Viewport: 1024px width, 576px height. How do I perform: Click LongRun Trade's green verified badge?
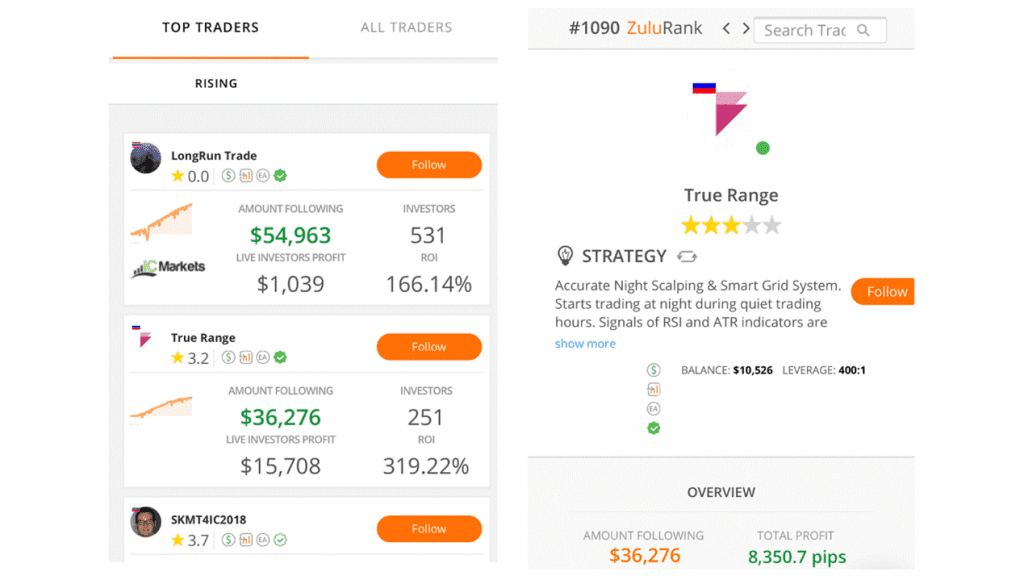(281, 176)
